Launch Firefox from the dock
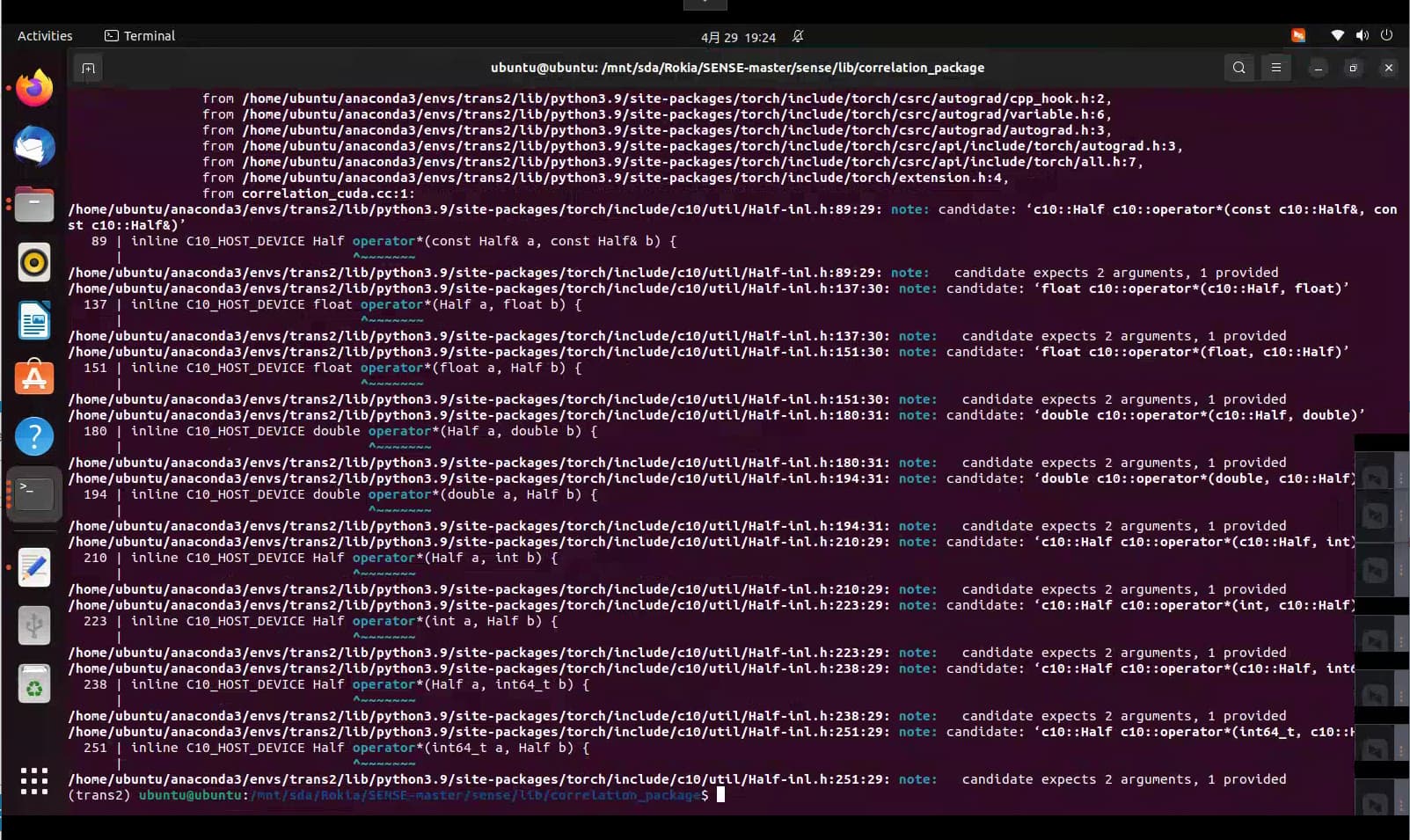Screen dimensions: 1410x840 (34, 88)
